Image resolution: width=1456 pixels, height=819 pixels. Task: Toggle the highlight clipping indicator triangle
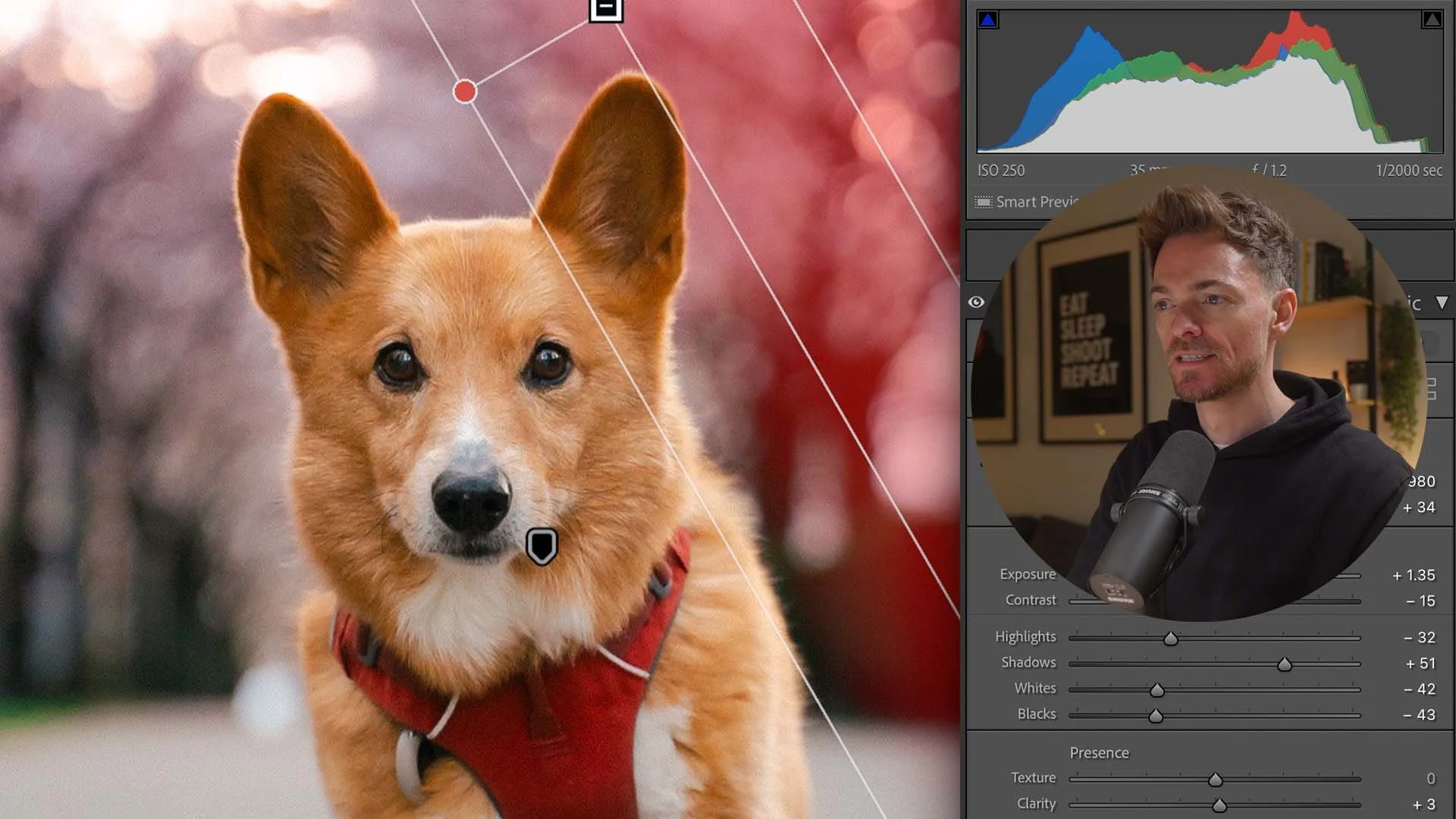click(1431, 20)
